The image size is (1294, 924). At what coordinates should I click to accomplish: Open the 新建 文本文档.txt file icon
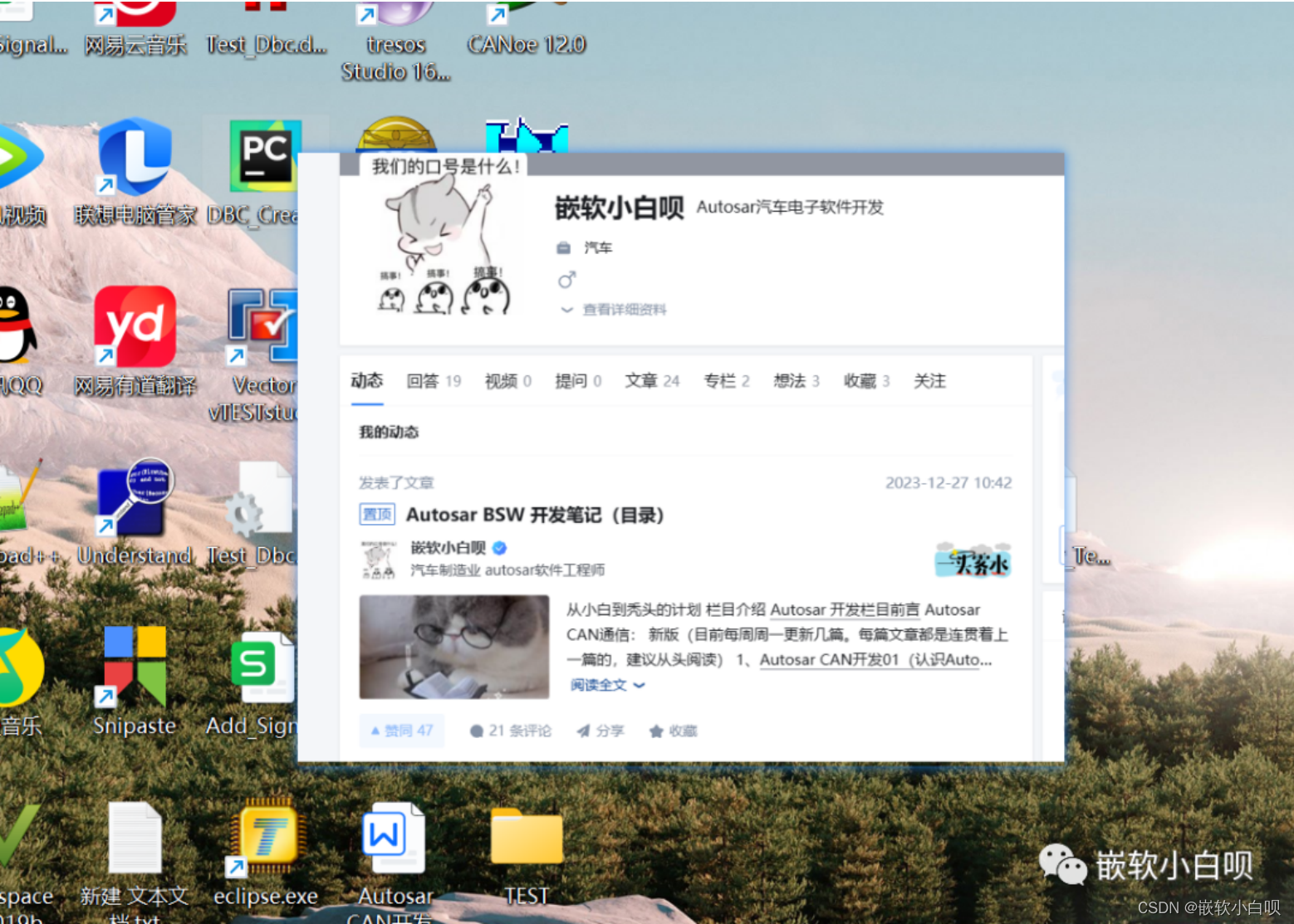coord(135,863)
